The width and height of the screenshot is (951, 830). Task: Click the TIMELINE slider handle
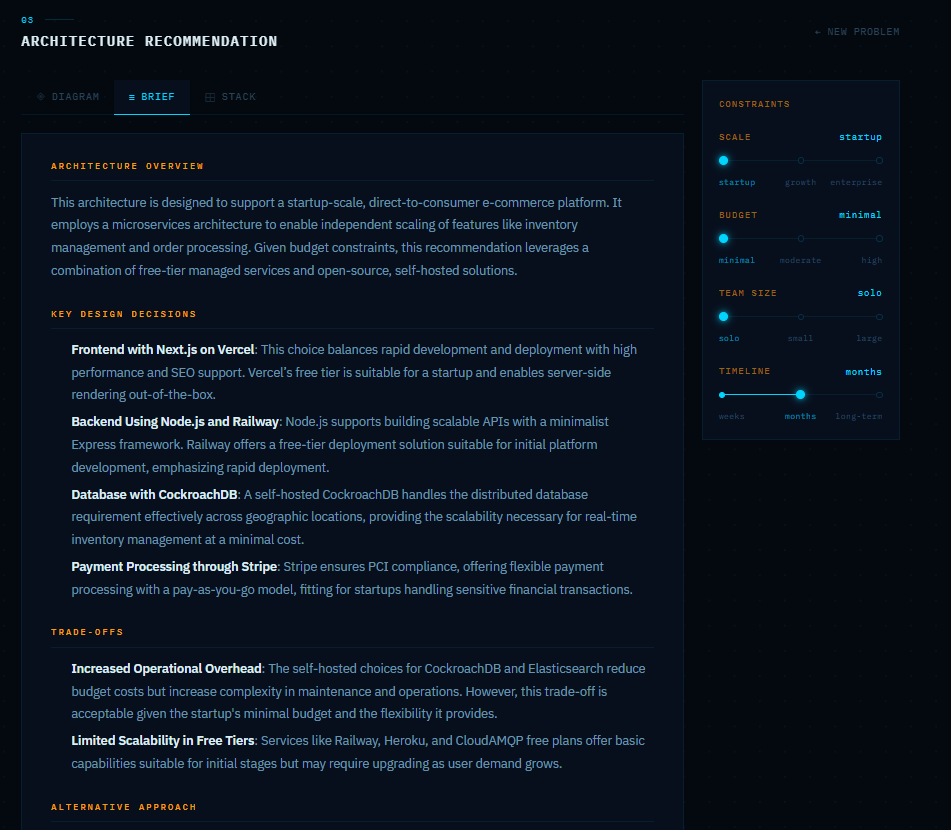[800, 394]
